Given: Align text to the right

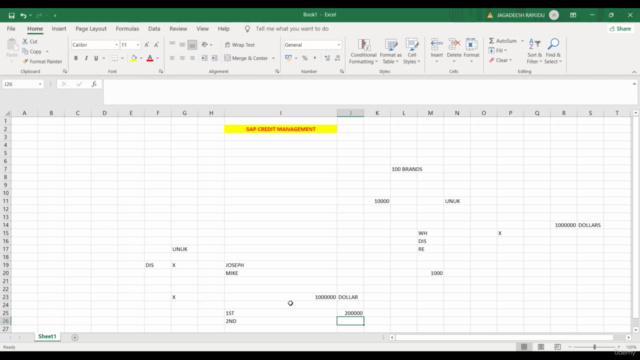Looking at the screenshot, I should click(192, 58).
